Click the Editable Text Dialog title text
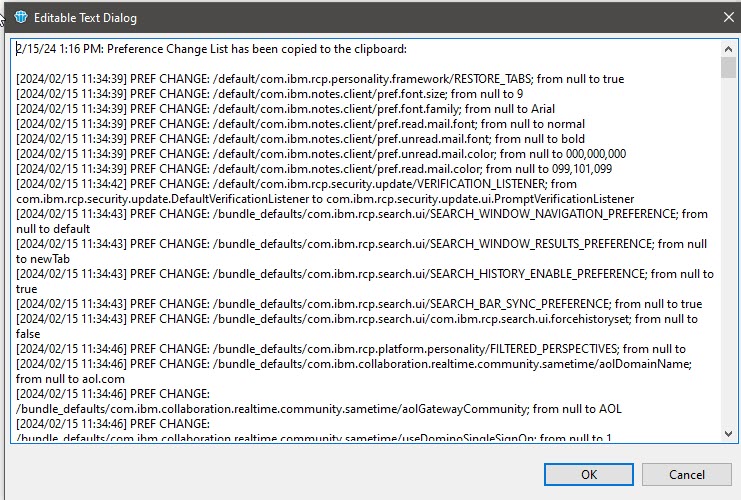The width and height of the screenshot is (741, 500). tap(86, 18)
